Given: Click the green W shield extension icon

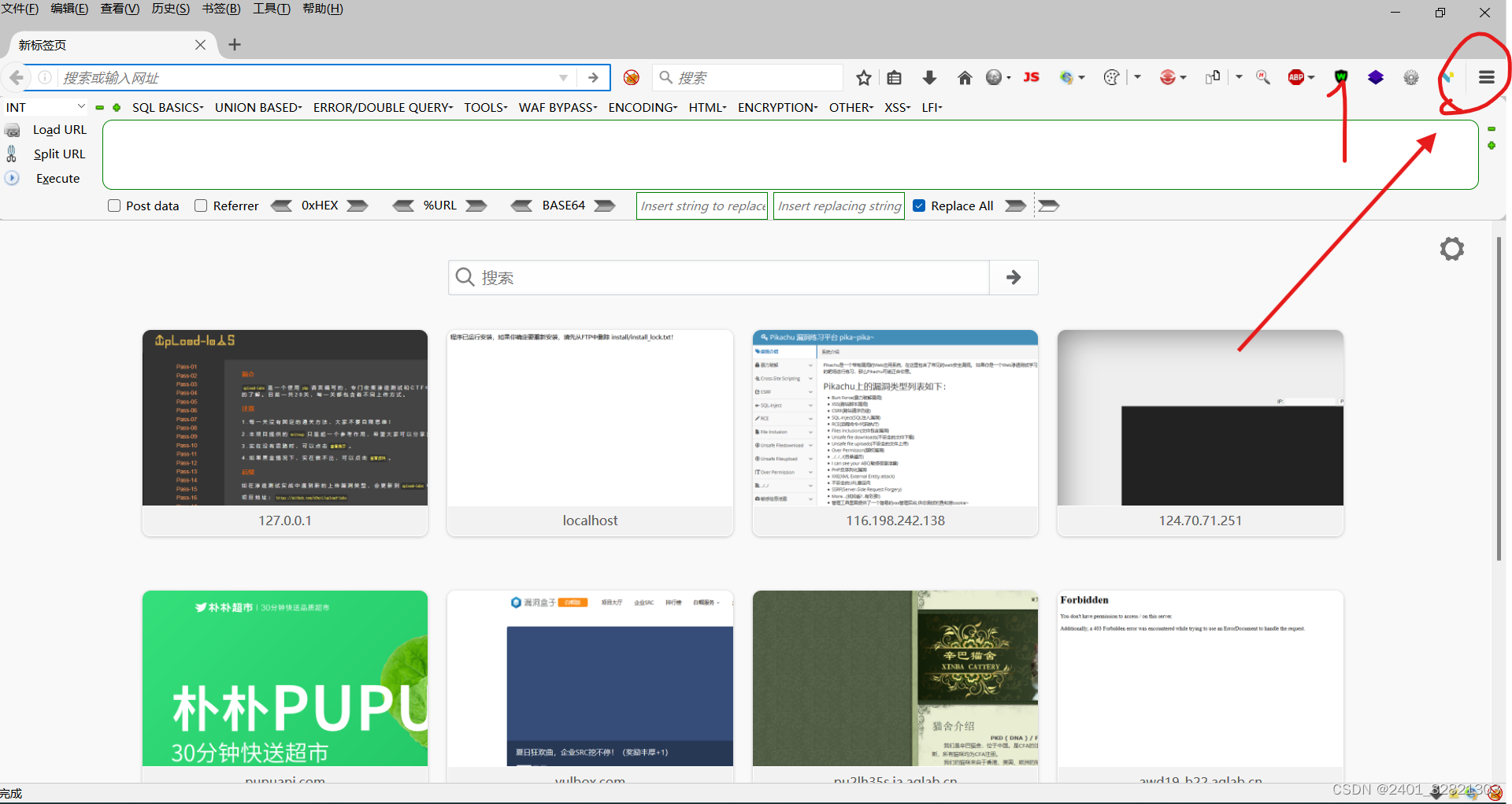Looking at the screenshot, I should (1341, 76).
